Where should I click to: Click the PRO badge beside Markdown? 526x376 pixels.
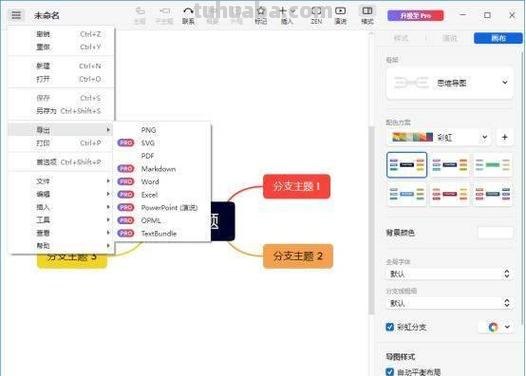click(126, 169)
